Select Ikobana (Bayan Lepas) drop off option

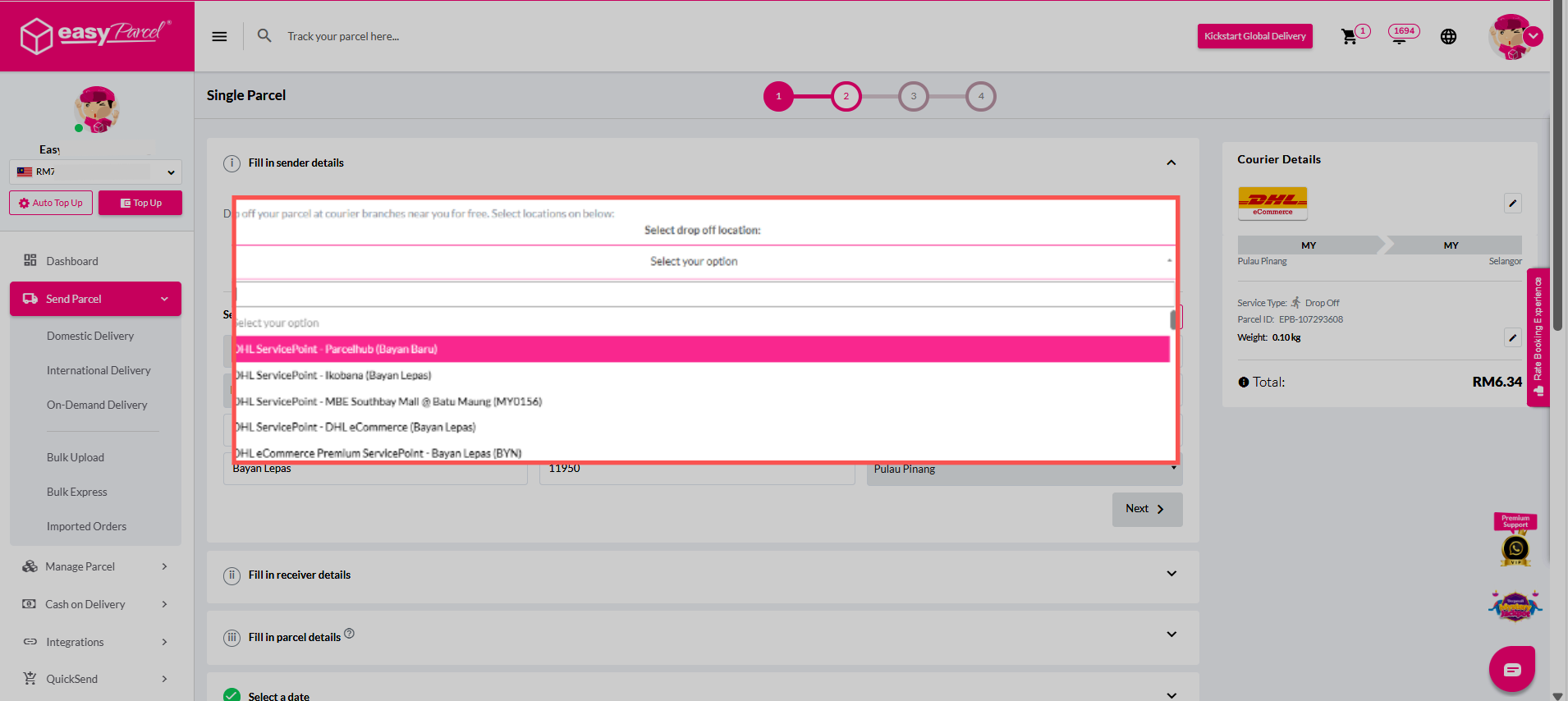(x=703, y=375)
